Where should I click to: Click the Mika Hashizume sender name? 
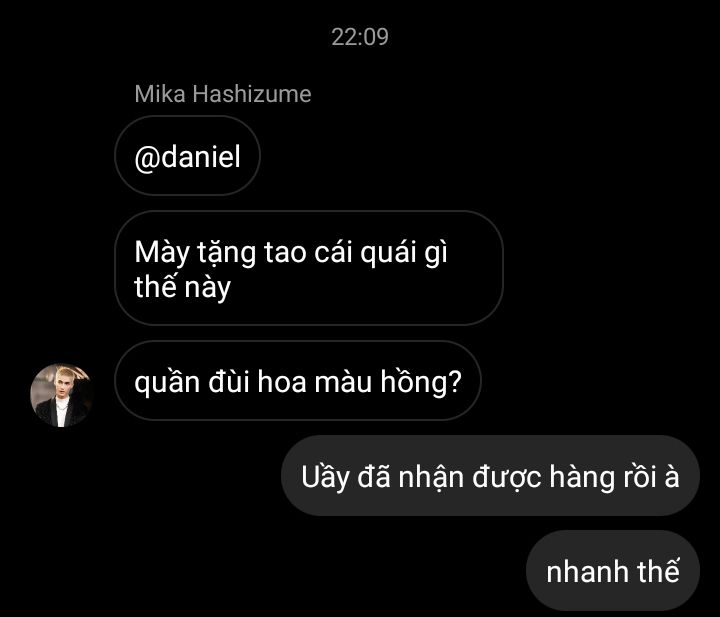pos(223,94)
